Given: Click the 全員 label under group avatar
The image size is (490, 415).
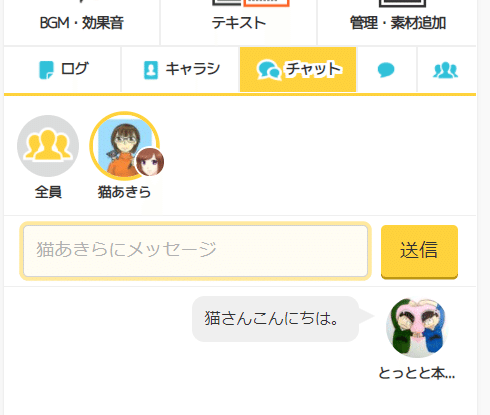Looking at the screenshot, I should pyautogui.click(x=48, y=192).
